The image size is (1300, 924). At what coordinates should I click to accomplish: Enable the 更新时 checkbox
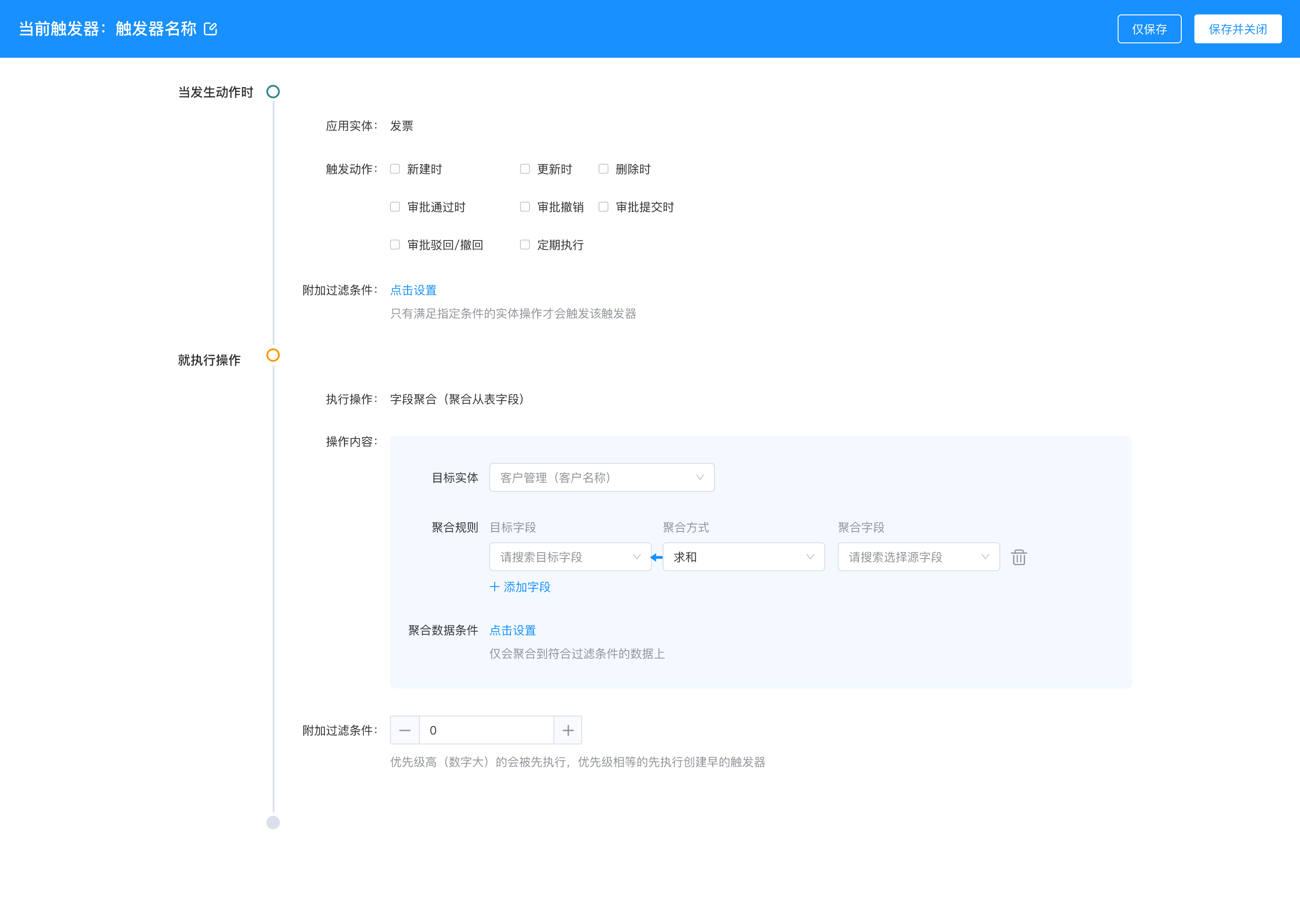coord(525,168)
